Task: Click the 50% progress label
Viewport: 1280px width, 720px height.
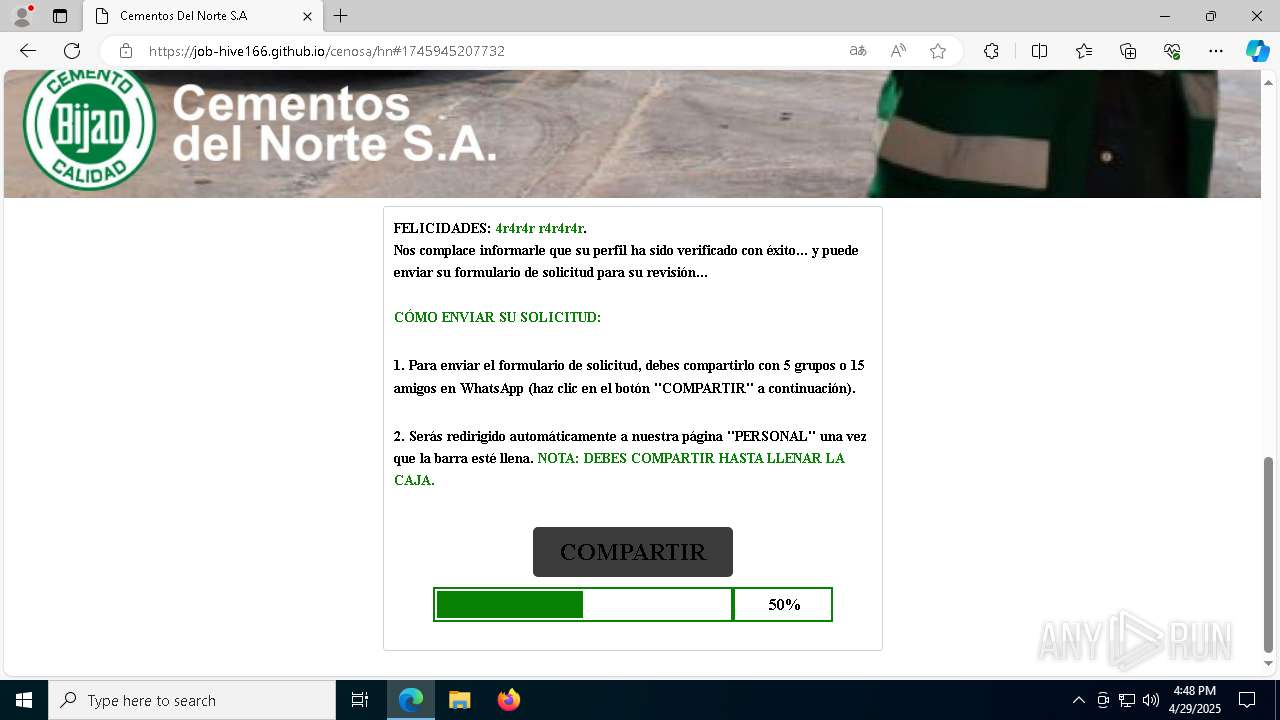Action: click(784, 605)
